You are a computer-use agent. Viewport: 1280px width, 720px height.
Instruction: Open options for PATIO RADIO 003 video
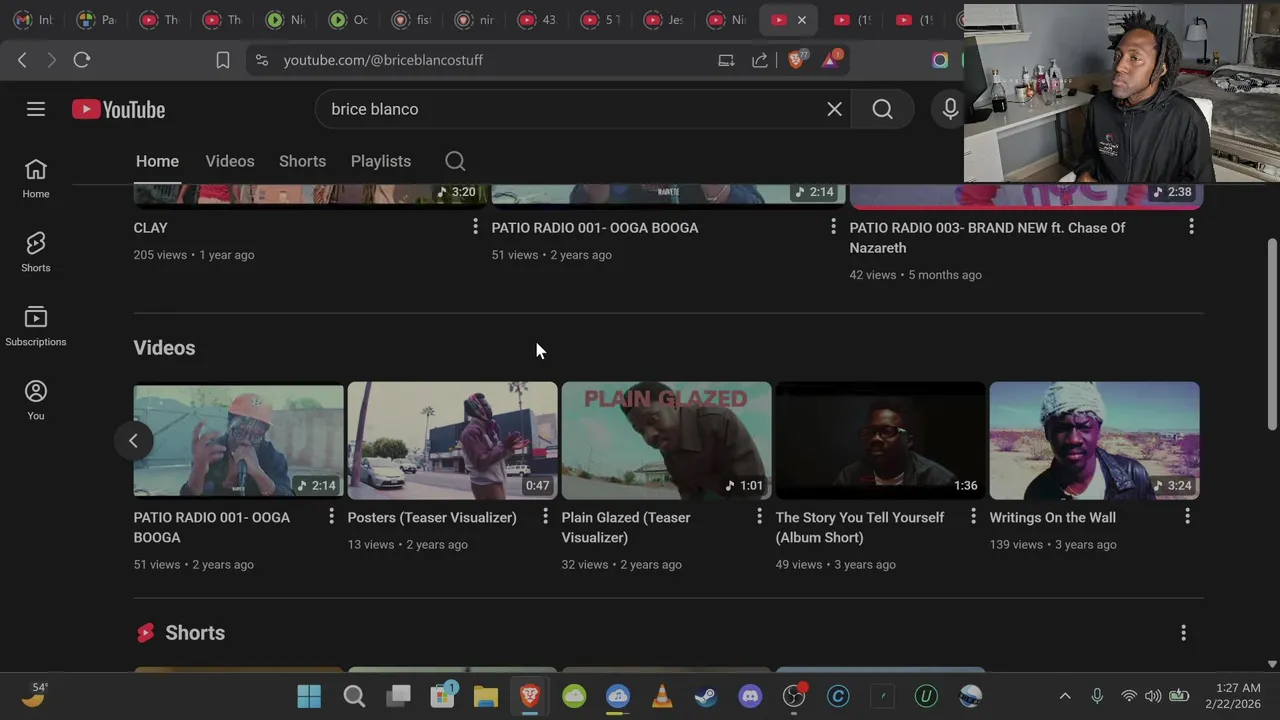[1191, 228]
